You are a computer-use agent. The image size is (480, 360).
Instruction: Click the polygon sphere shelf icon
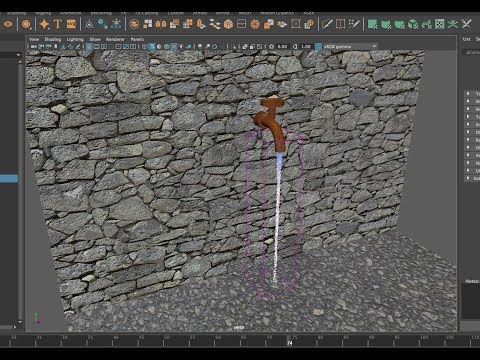(26, 24)
